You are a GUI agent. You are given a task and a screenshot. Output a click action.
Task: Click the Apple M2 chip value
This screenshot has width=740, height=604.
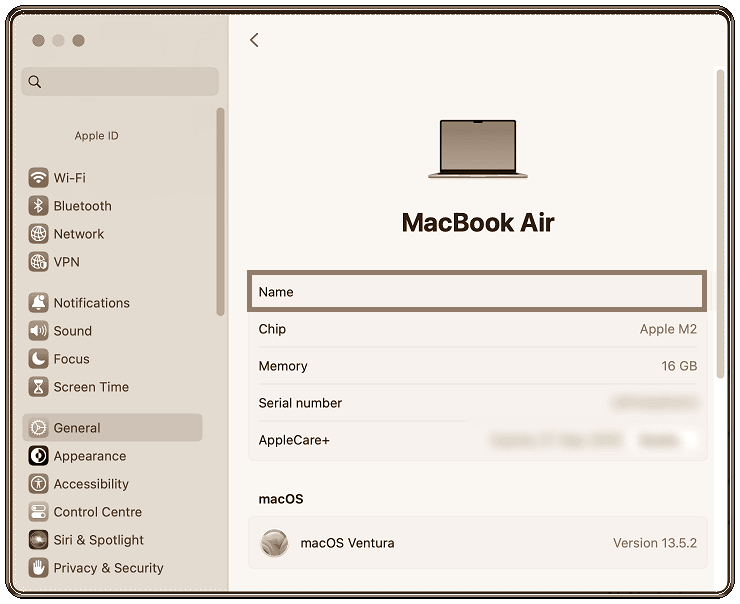pos(668,329)
